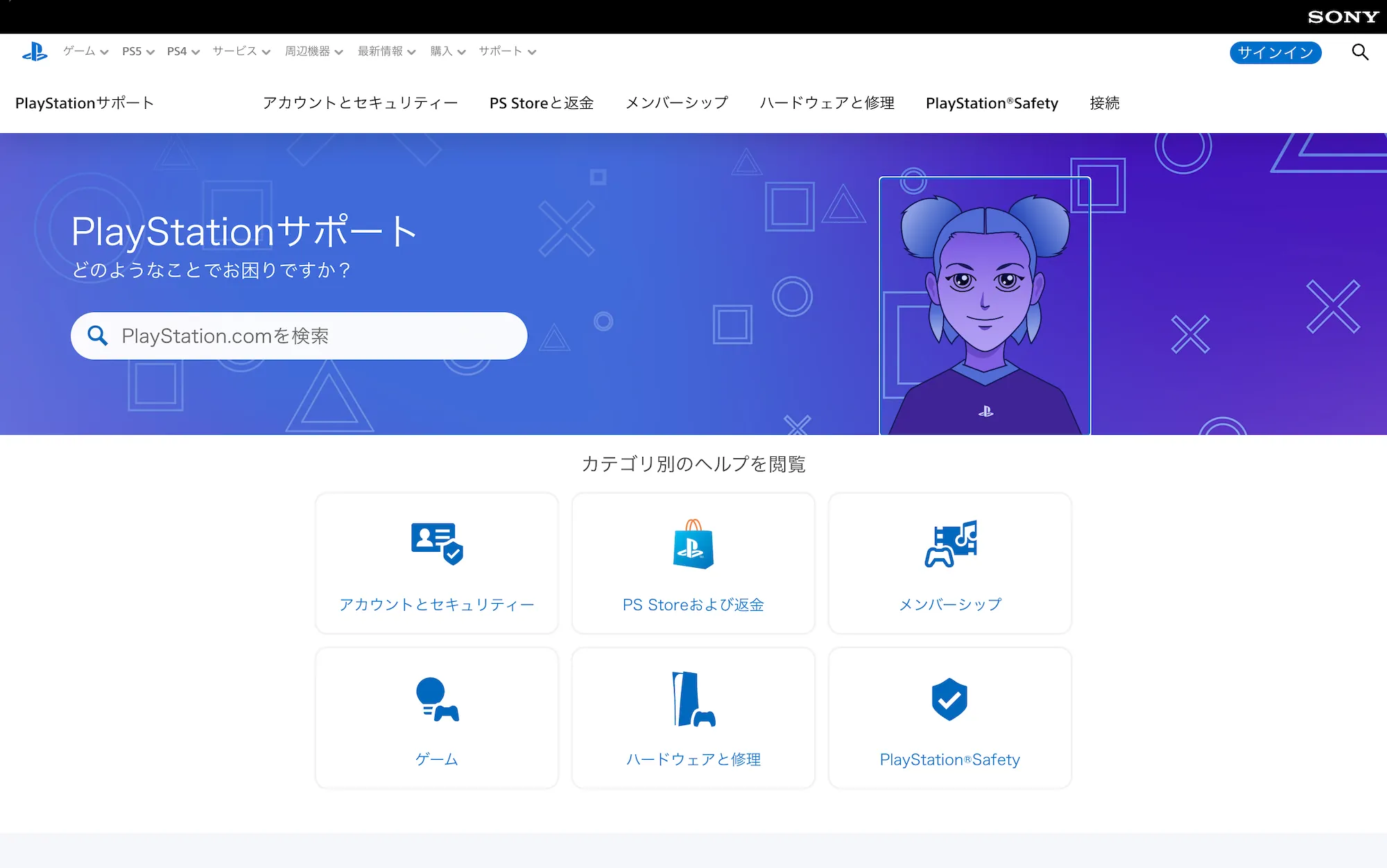Expand the 購入 dropdown menu
1387x868 pixels.
pos(448,51)
